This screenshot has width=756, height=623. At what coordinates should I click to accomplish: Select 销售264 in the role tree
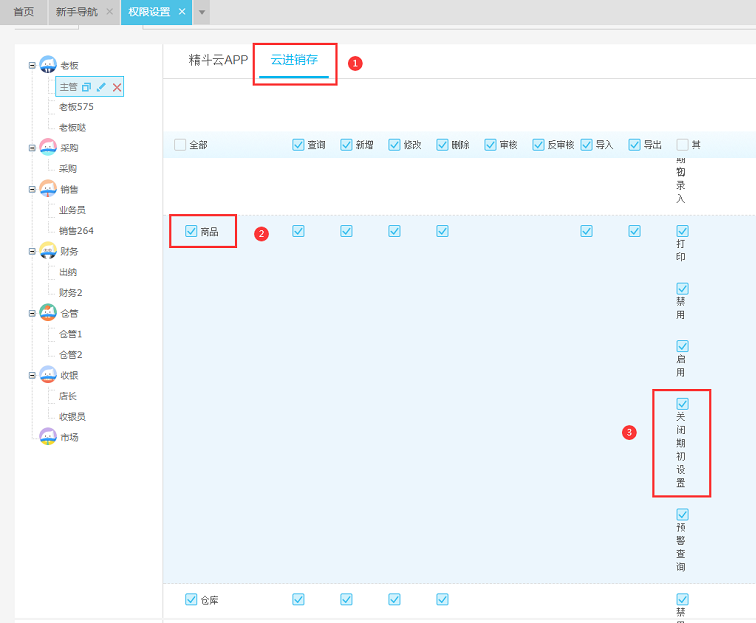coord(76,230)
